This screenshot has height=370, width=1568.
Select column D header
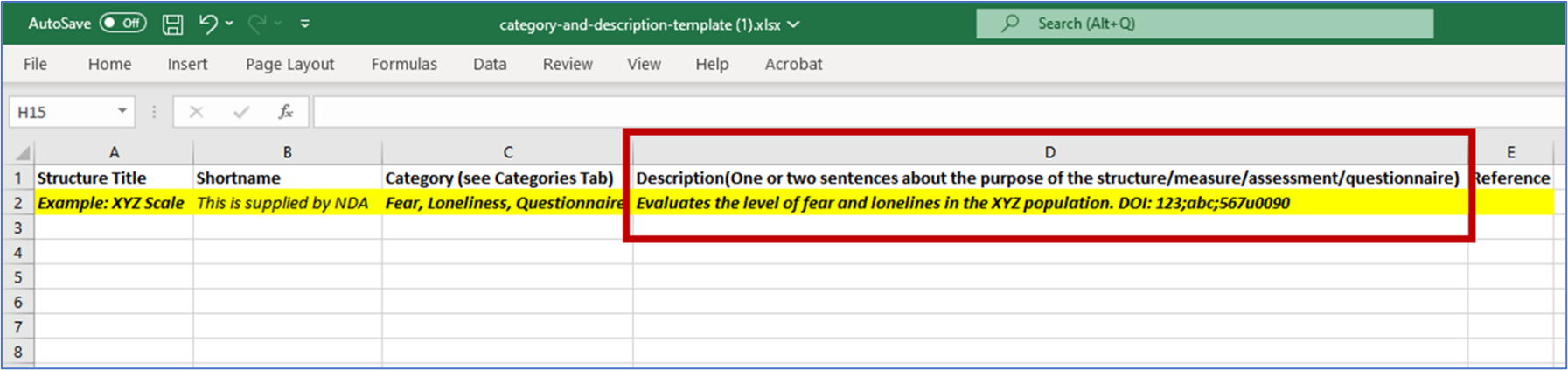[1049, 152]
